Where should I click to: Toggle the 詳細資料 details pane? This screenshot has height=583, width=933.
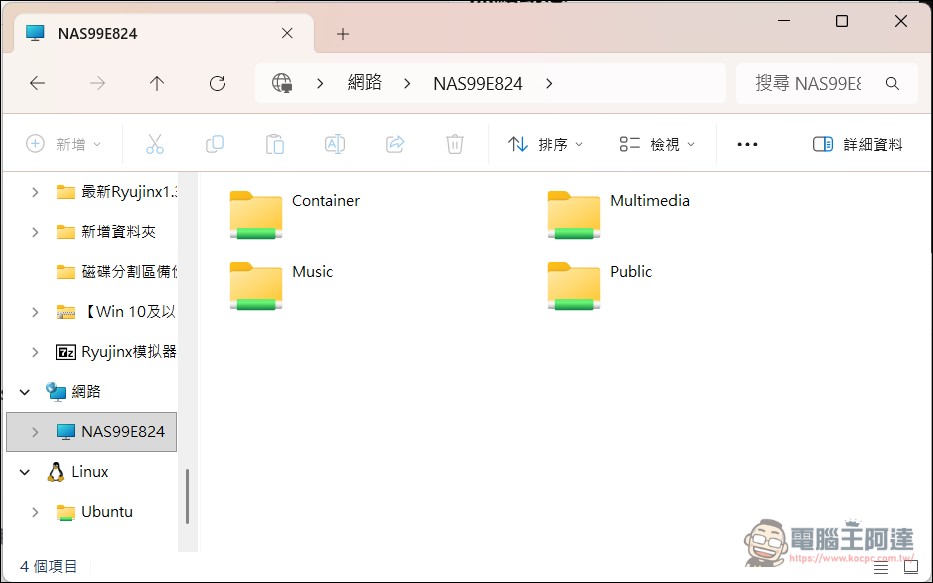coord(857,144)
